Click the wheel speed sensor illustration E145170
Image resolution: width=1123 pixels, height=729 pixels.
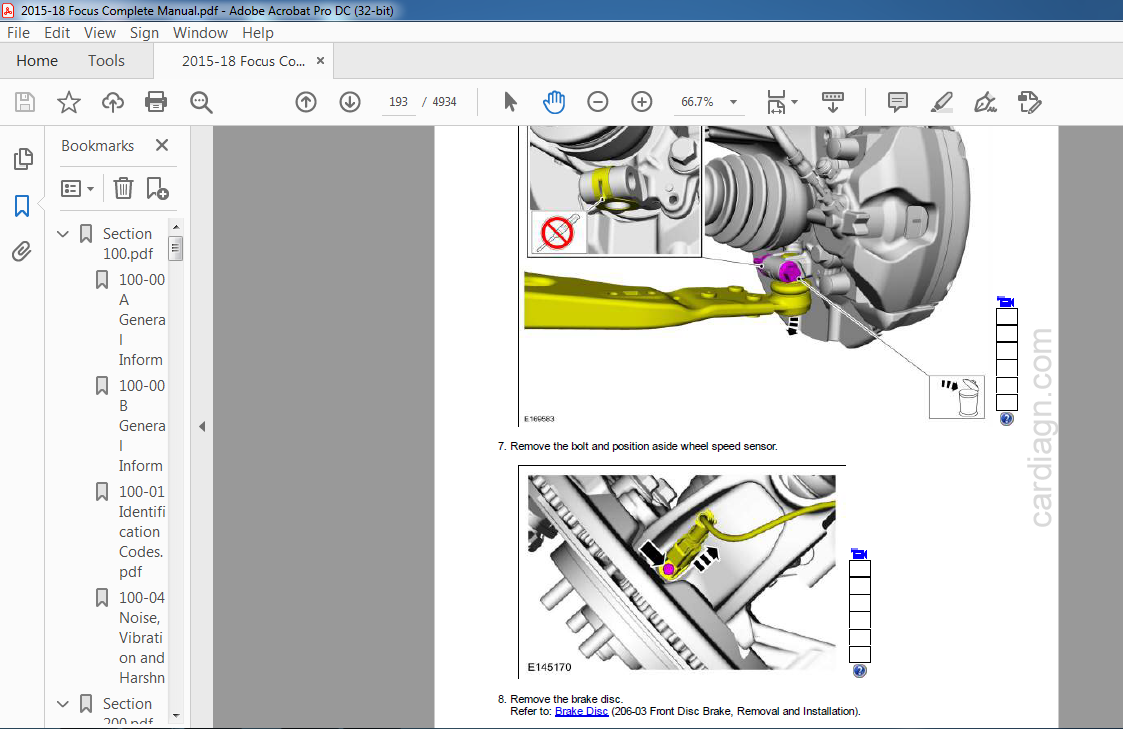pos(681,572)
